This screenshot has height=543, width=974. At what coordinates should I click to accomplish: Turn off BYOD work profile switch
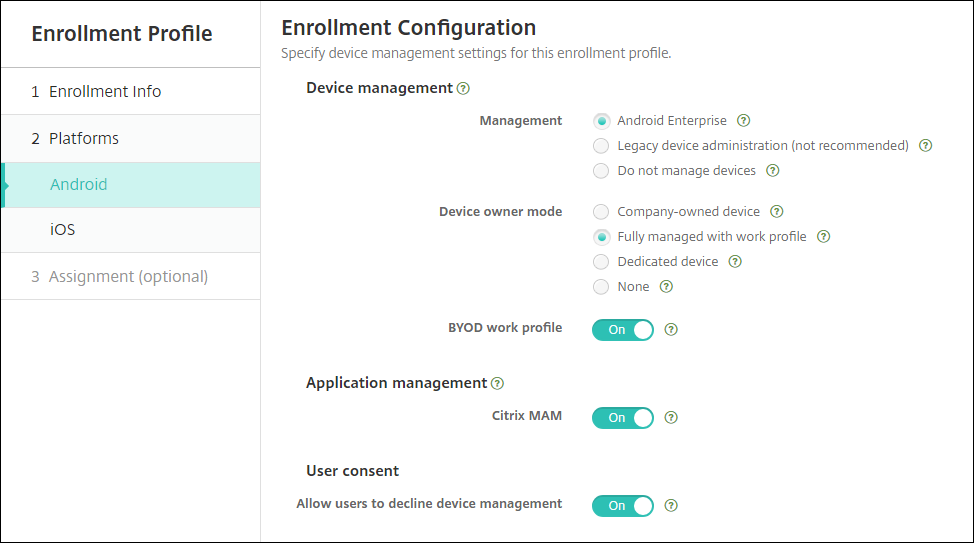622,329
